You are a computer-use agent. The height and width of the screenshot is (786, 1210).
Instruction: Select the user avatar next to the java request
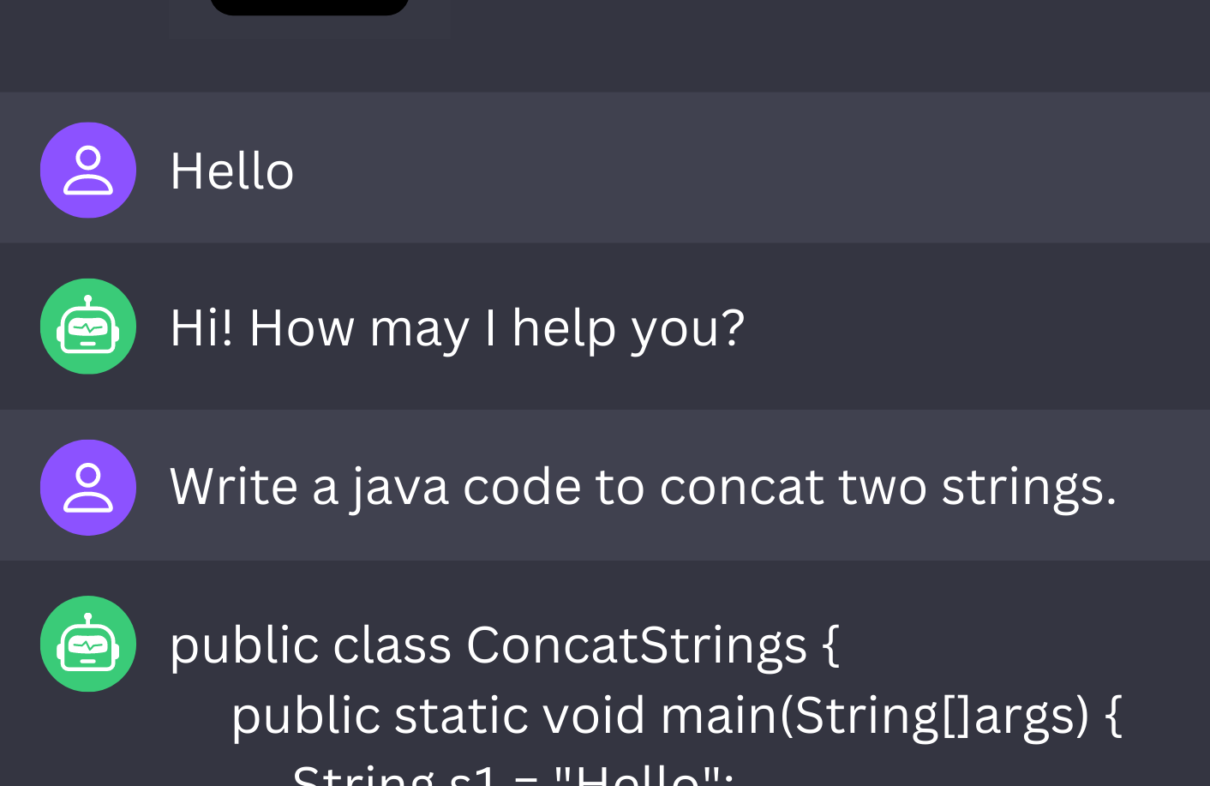pyautogui.click(x=88, y=487)
